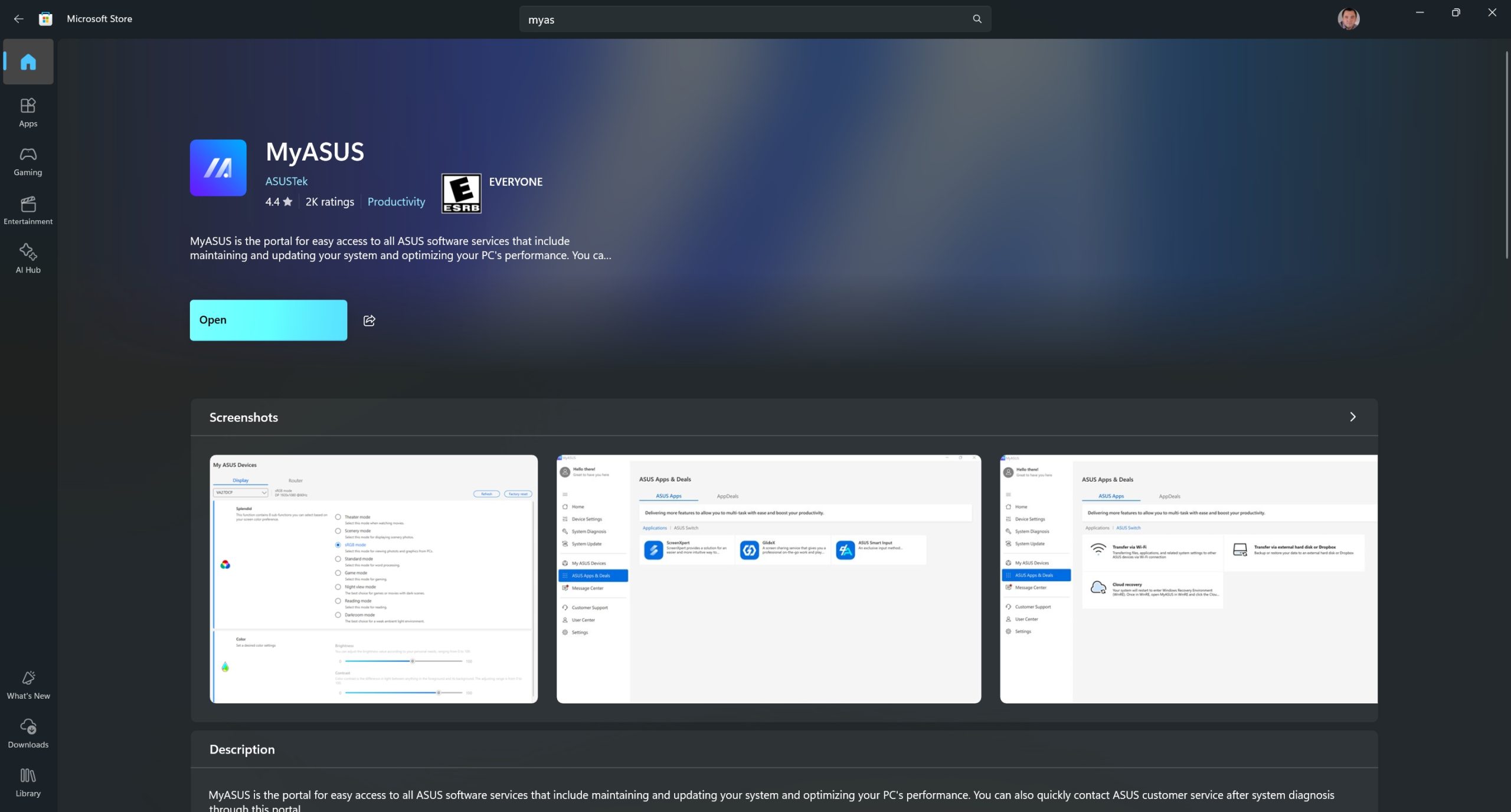Click the Productivity category link

pos(395,202)
